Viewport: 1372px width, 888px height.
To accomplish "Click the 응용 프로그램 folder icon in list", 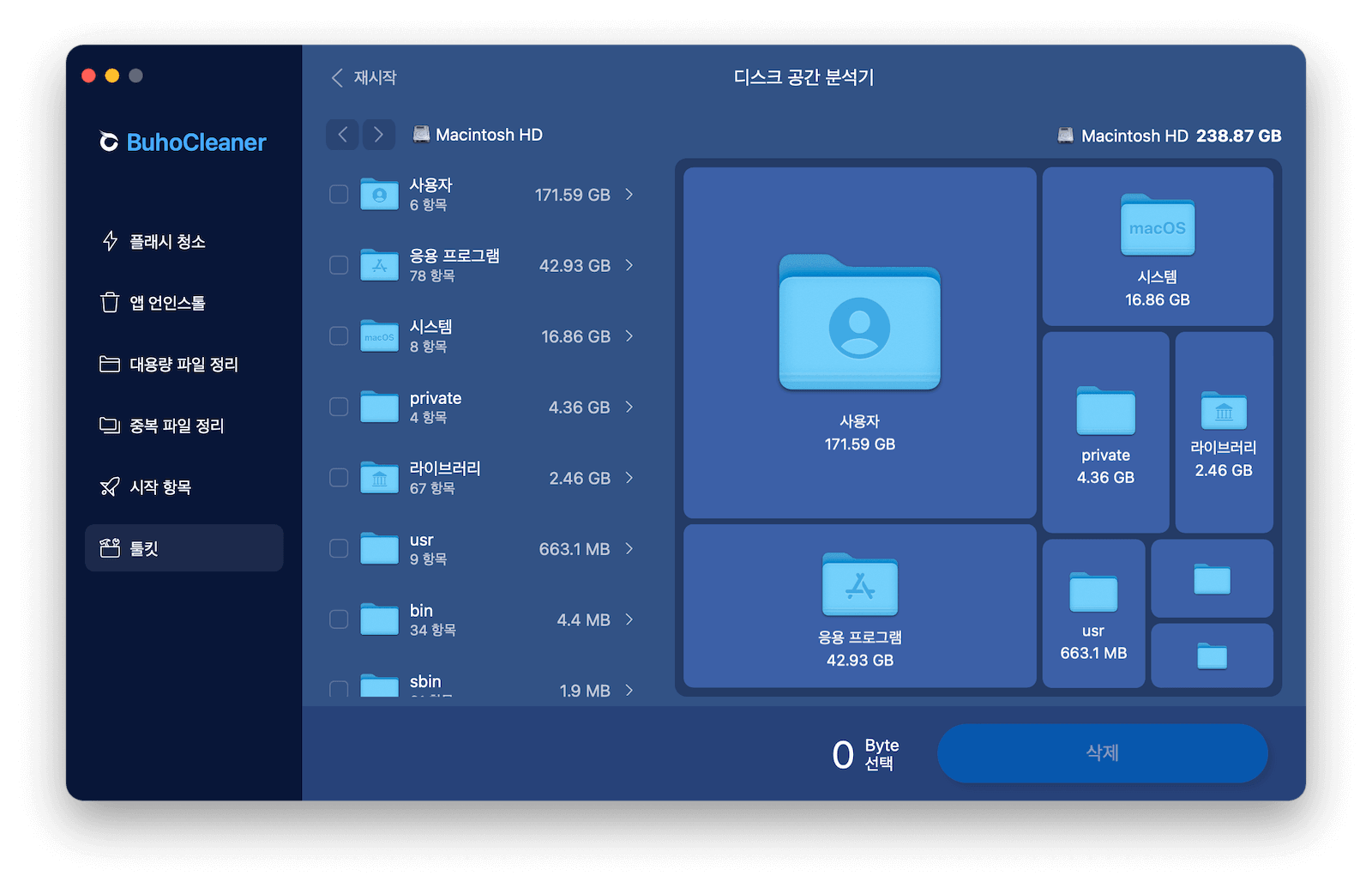I will point(379,265).
